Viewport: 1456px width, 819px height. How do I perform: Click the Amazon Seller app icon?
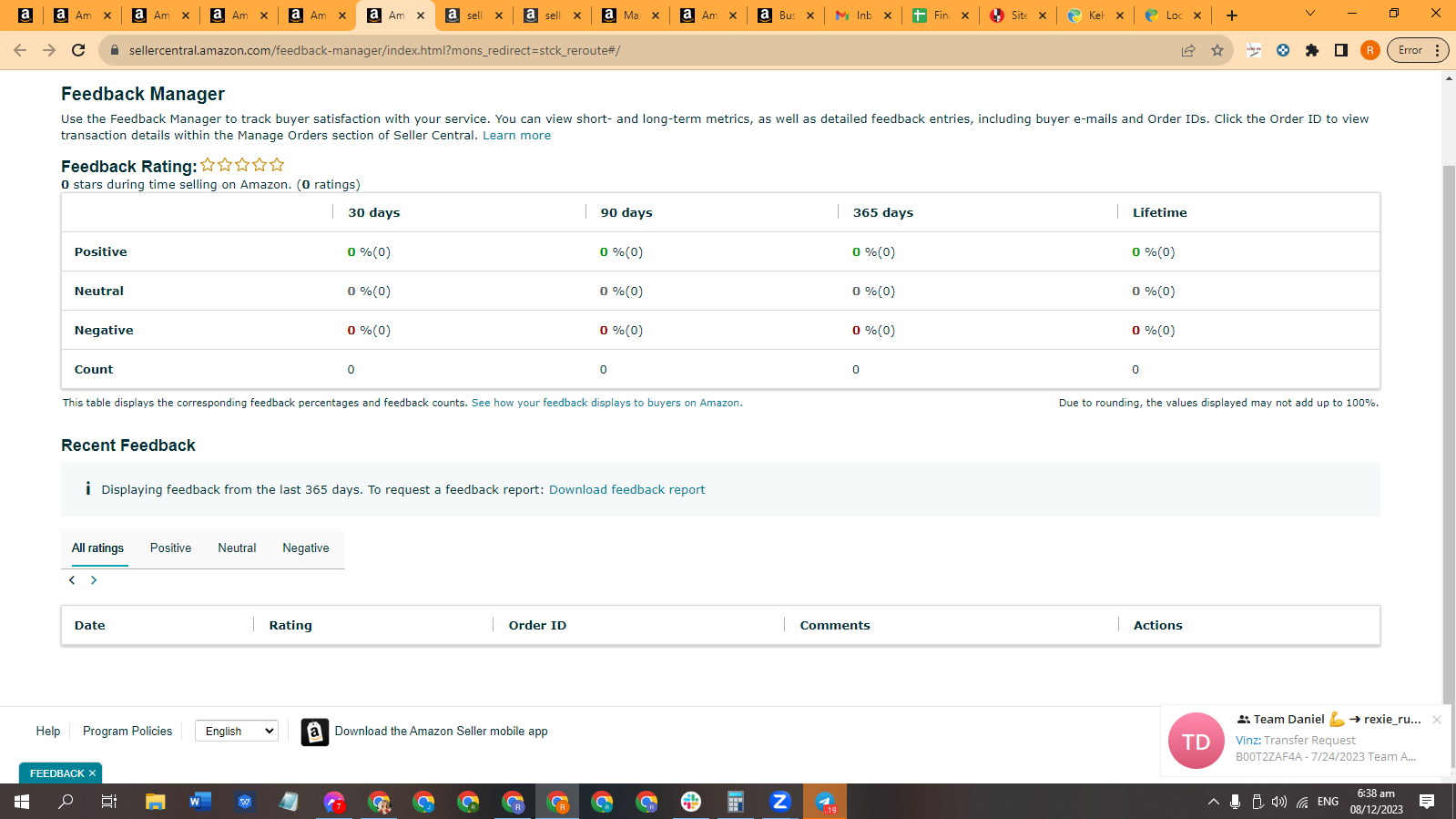(x=315, y=732)
